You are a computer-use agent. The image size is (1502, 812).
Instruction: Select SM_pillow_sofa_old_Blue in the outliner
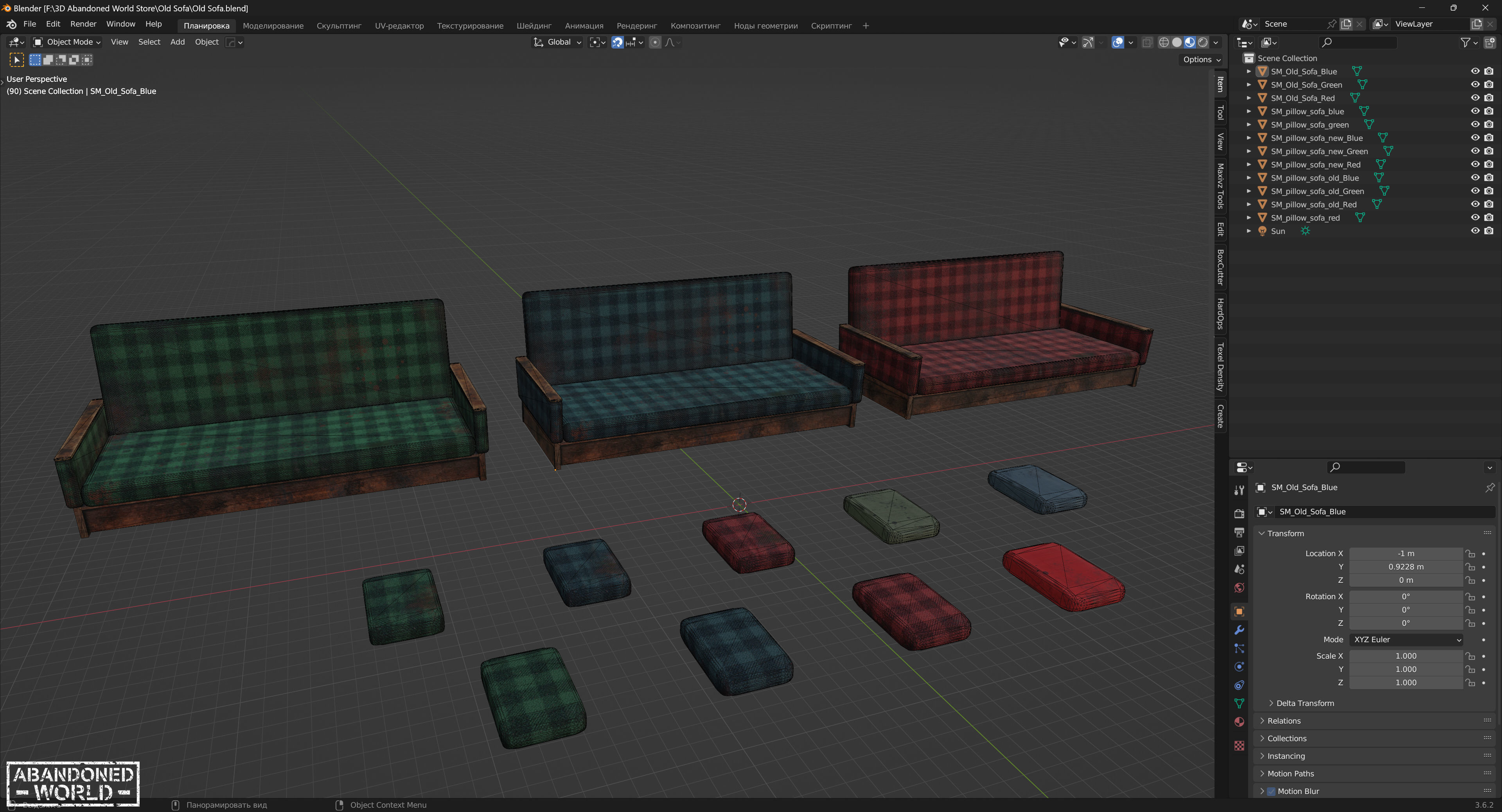pyautogui.click(x=1314, y=178)
